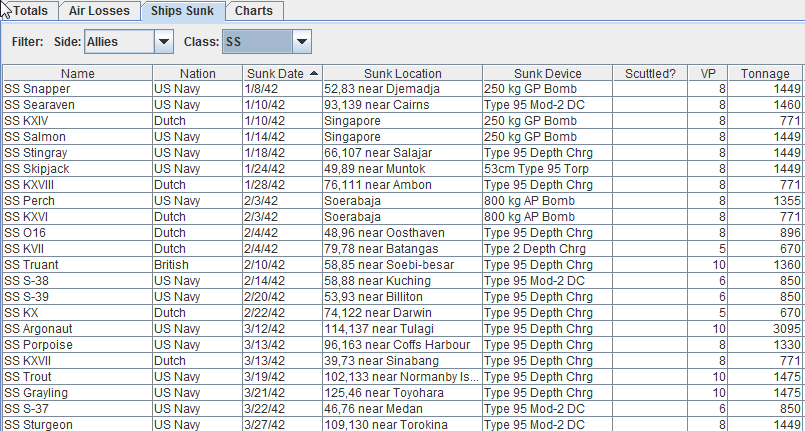Sort by Sunk Date column header
This screenshot has width=805, height=431.
click(x=283, y=73)
